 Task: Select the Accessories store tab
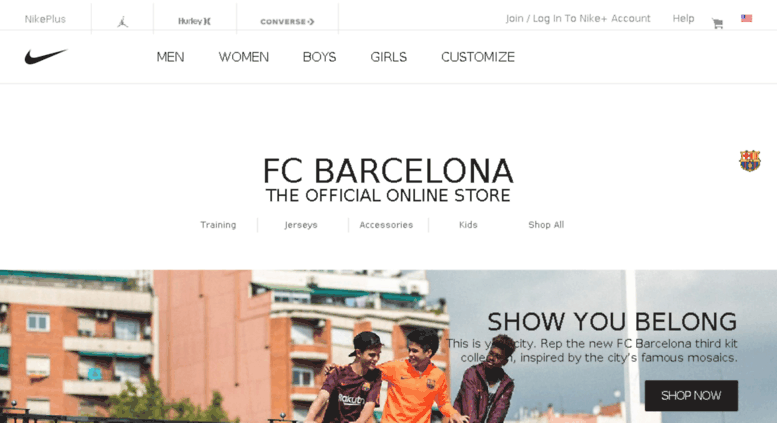[386, 225]
